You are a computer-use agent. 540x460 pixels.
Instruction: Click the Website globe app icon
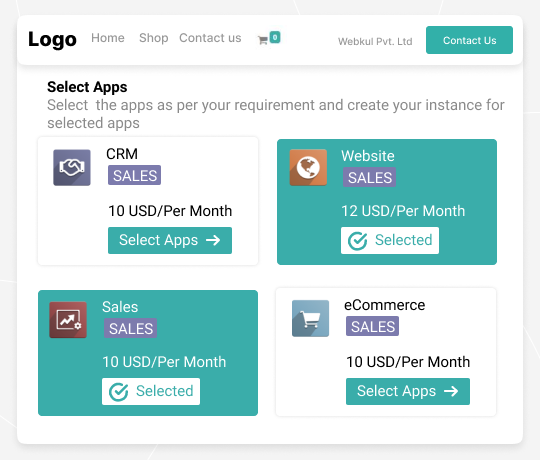tap(308, 168)
